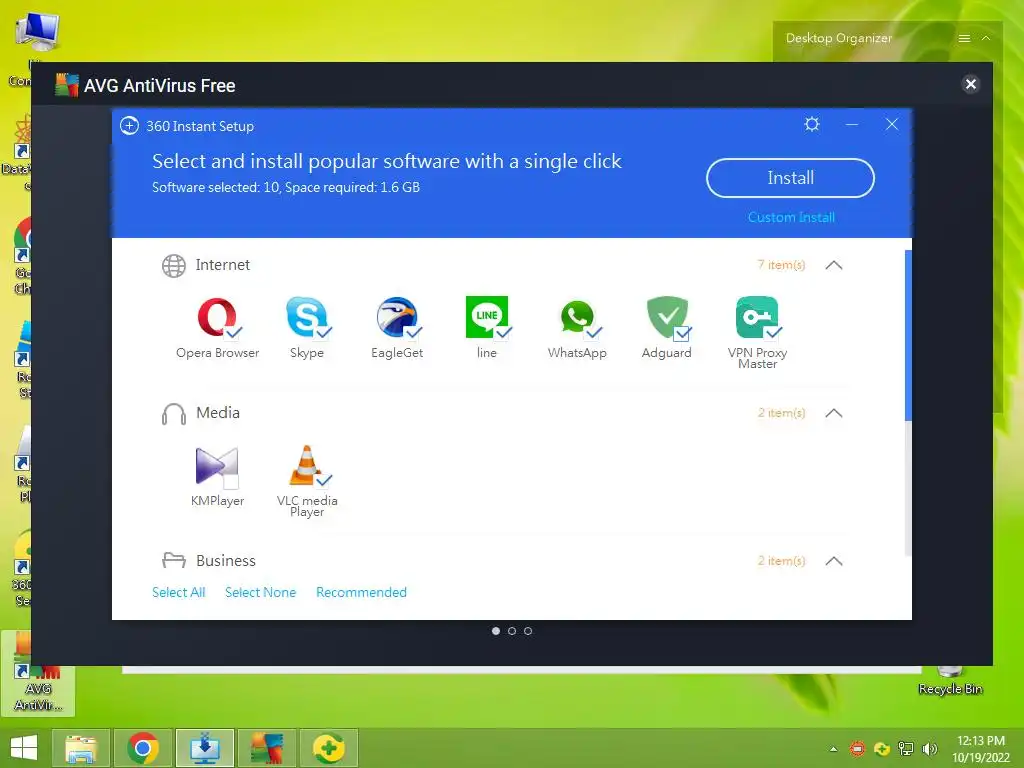Click the Opera Browser icon
Screen dimensions: 1024x768
pyautogui.click(x=217, y=317)
